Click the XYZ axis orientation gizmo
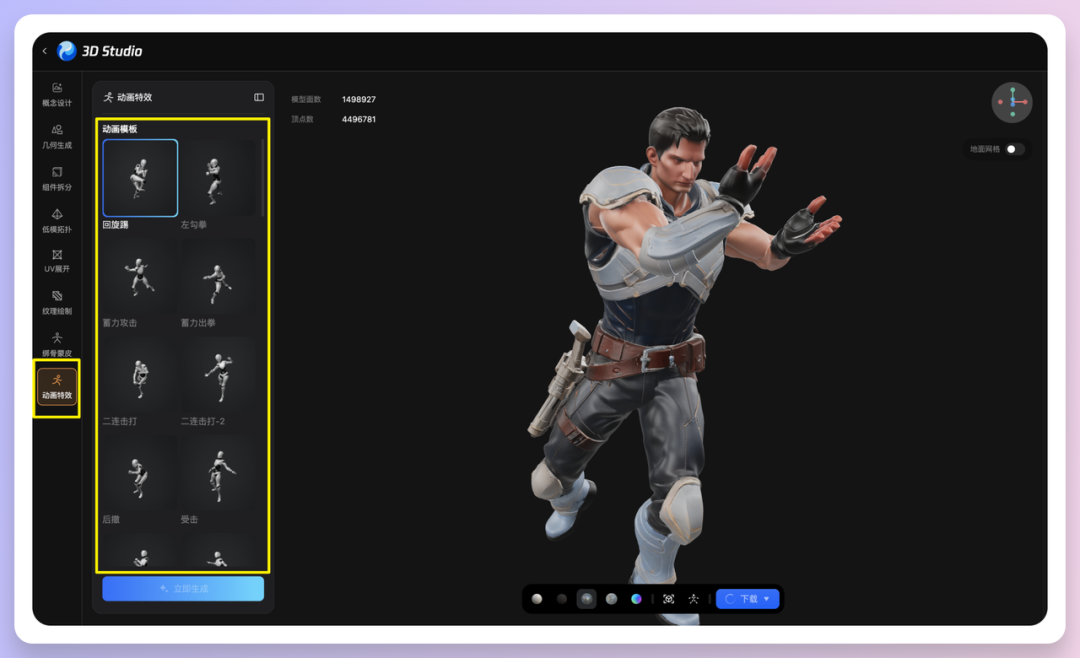Viewport: 1080px width, 658px height. point(1012,102)
